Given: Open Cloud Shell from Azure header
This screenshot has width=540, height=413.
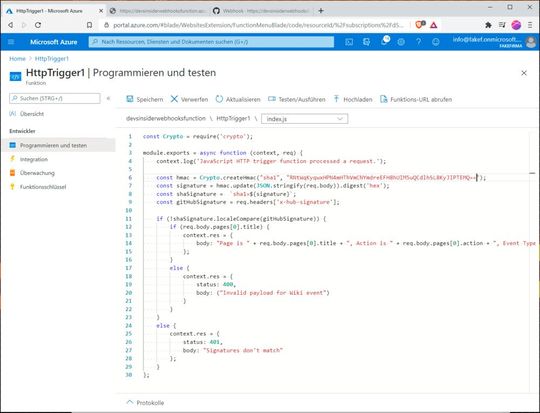Looking at the screenshot, I should 349,42.
